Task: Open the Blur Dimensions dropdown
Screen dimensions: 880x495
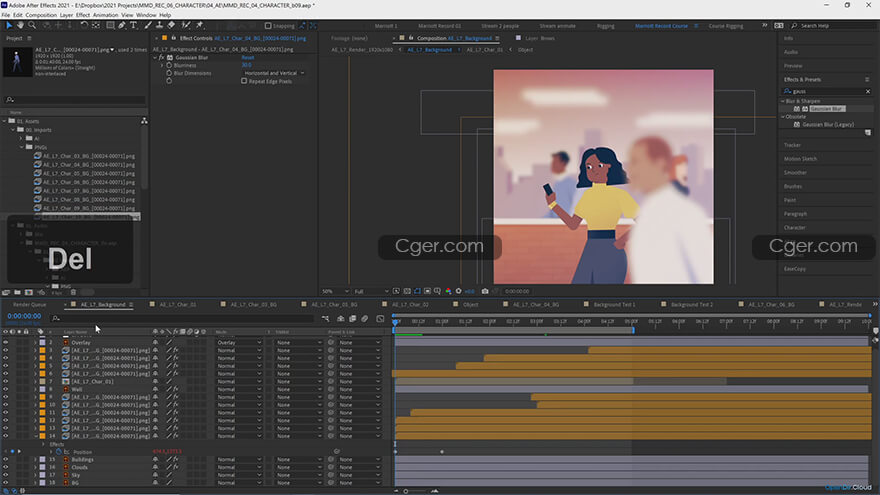Action: pos(274,73)
